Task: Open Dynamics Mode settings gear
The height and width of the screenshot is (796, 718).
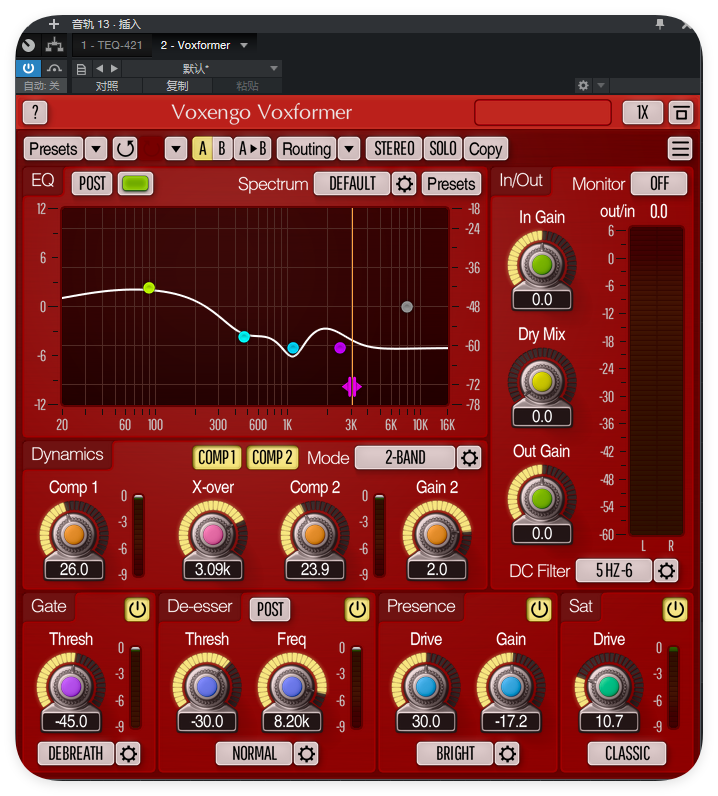Action: (469, 458)
